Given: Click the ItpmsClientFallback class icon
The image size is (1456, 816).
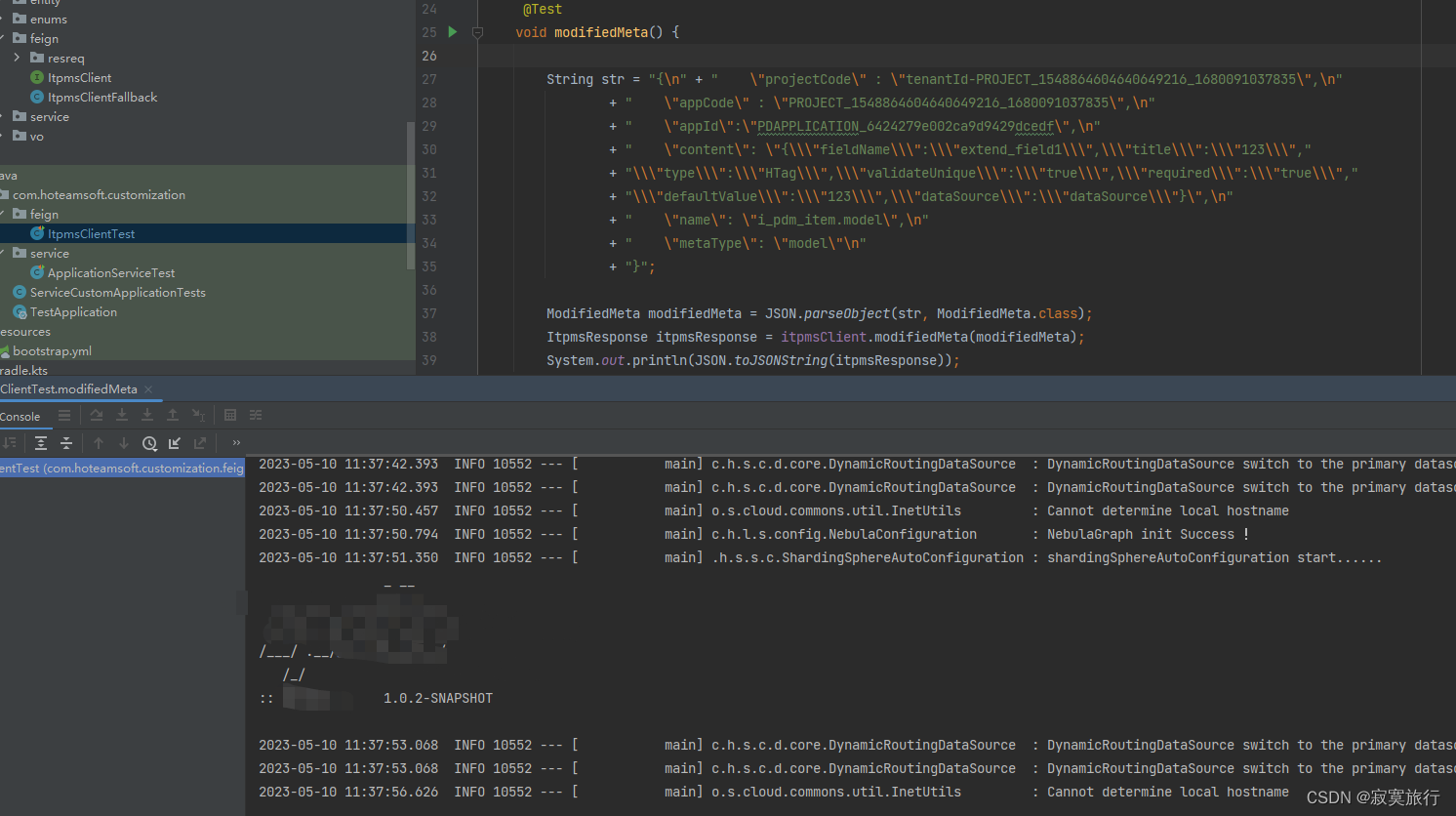Looking at the screenshot, I should point(37,97).
